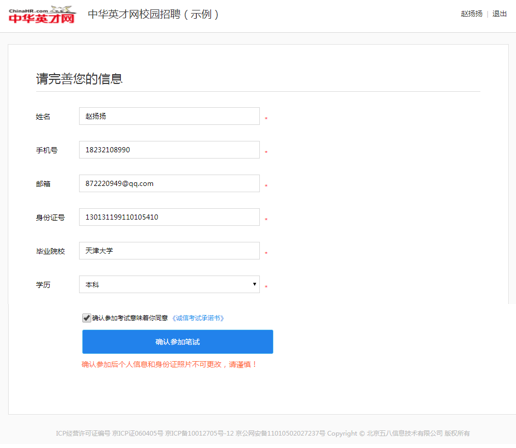Uncheck the exam agreement checkbox

click(86, 318)
